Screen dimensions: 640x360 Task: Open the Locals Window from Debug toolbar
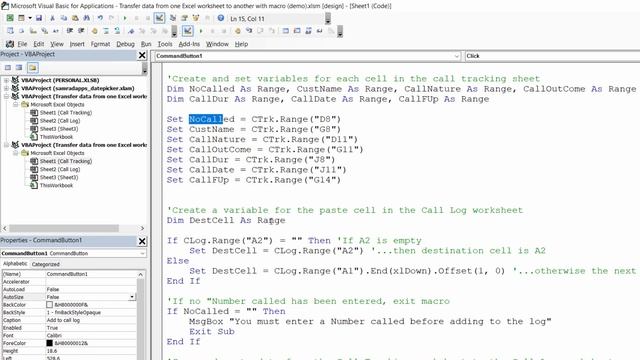click(x=285, y=31)
